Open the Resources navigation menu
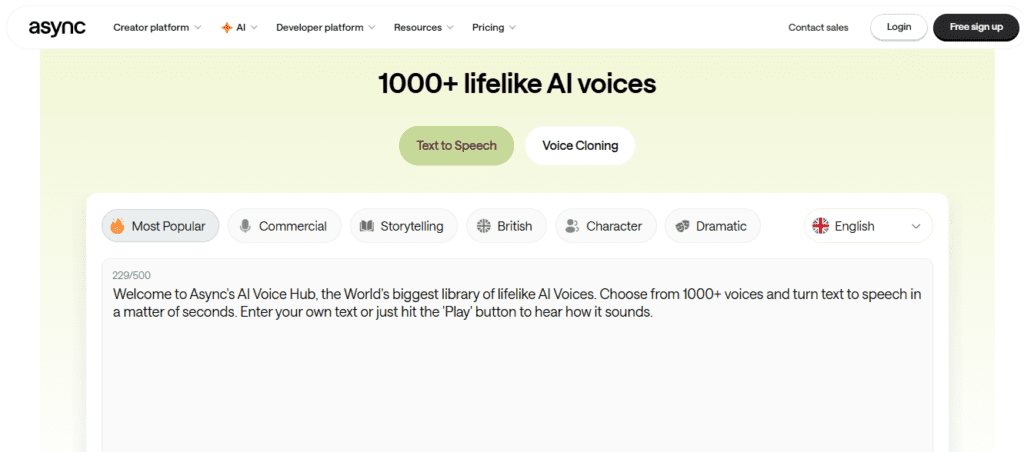The width and height of the screenshot is (1024, 452). [x=423, y=28]
